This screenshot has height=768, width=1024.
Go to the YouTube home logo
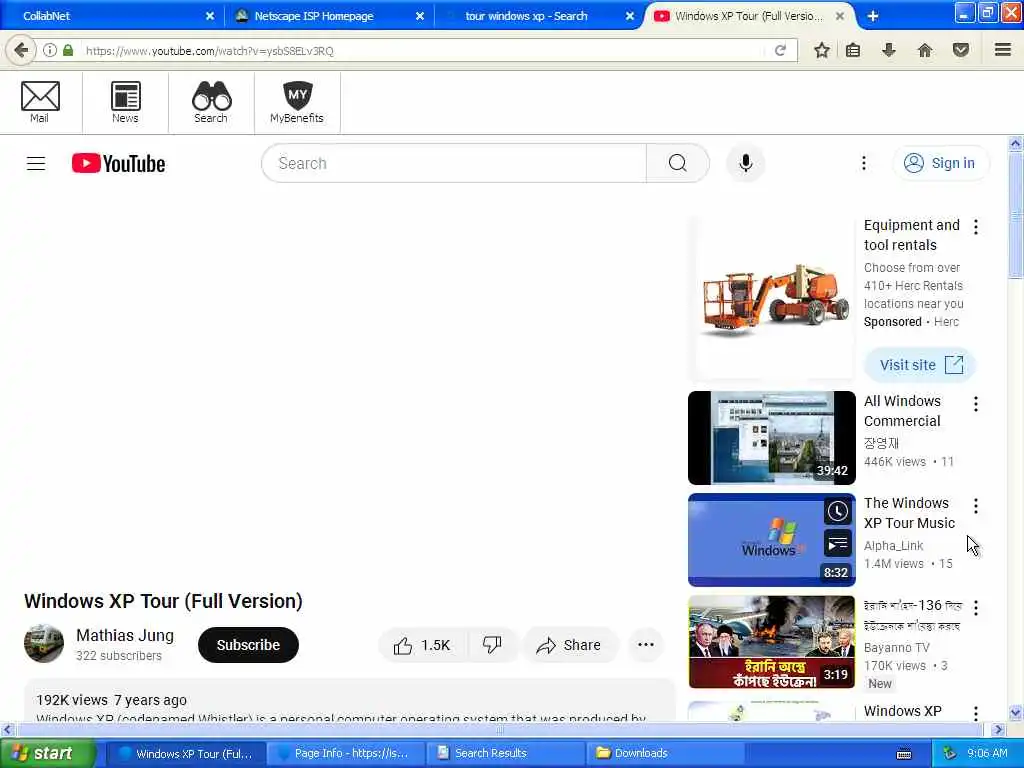pyautogui.click(x=118, y=163)
